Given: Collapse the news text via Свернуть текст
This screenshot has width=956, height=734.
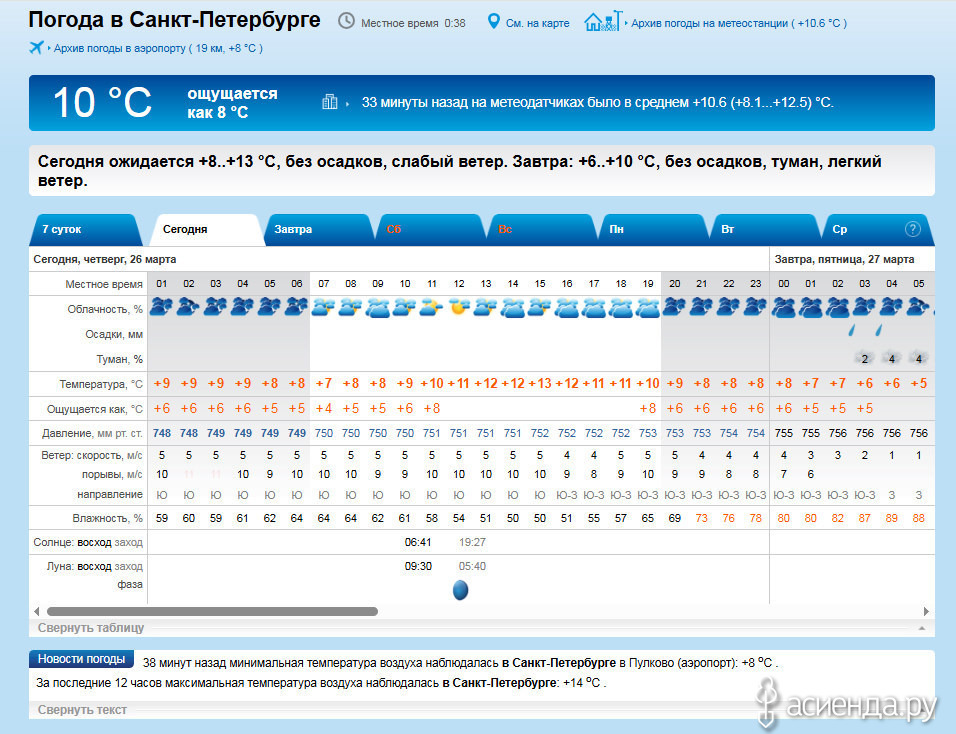Looking at the screenshot, I should click(82, 709).
